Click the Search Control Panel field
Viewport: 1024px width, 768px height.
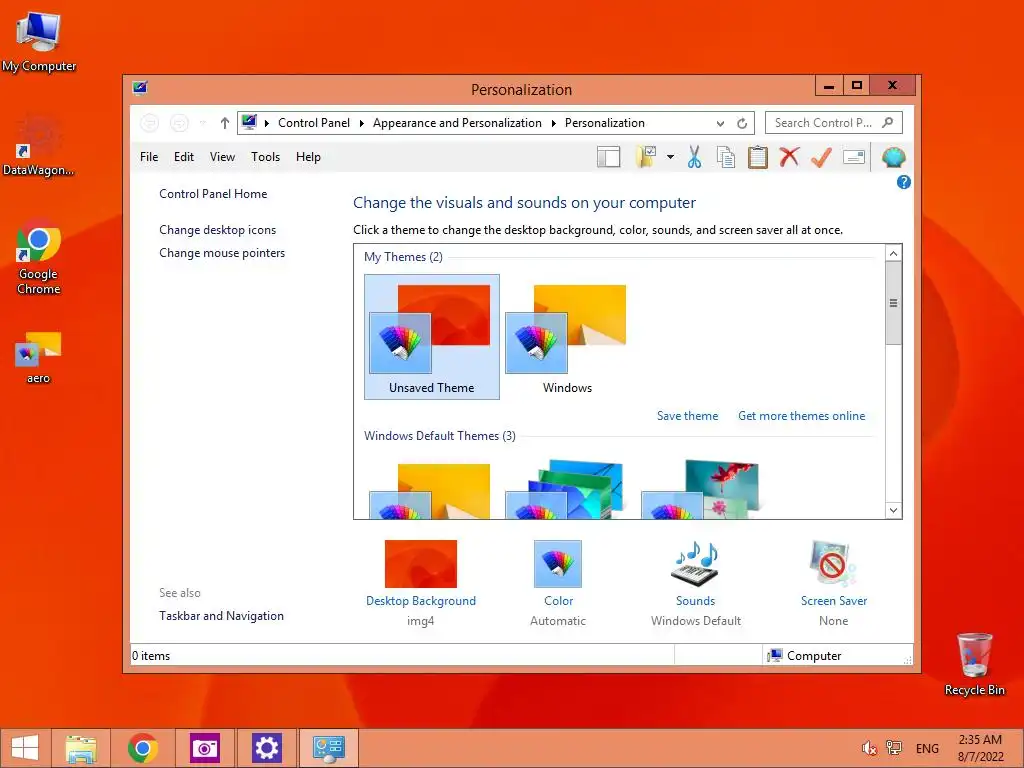tap(833, 123)
